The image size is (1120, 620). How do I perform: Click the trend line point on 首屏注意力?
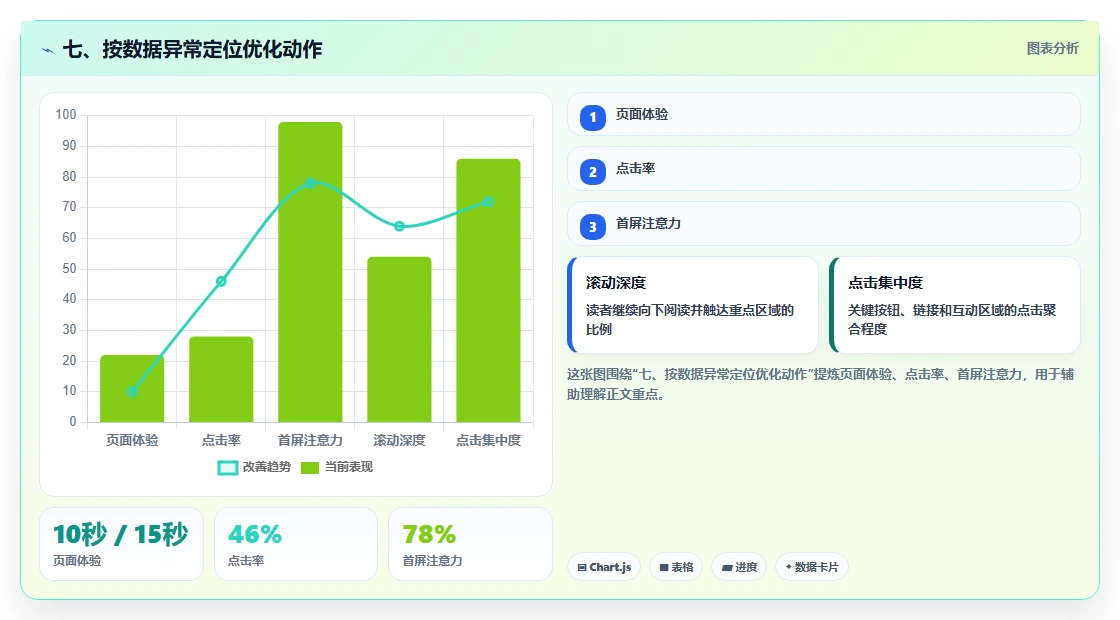click(x=310, y=184)
